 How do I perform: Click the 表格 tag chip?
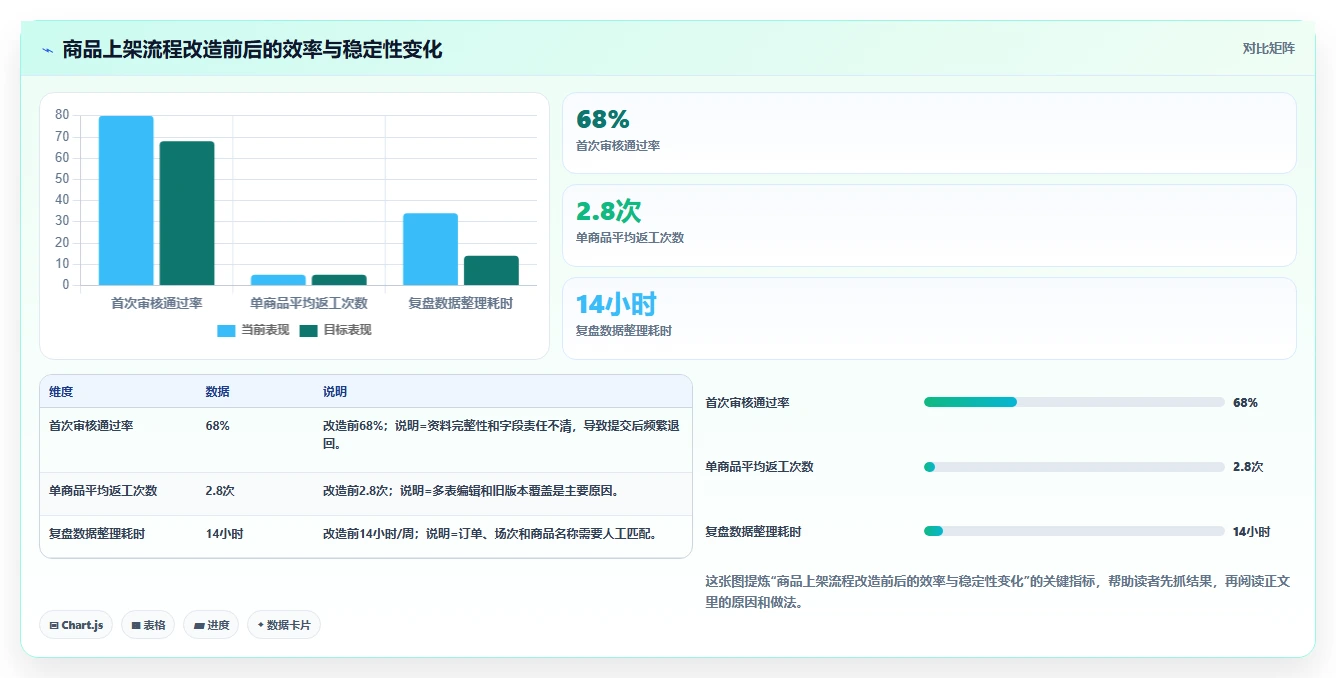pyautogui.click(x=148, y=625)
